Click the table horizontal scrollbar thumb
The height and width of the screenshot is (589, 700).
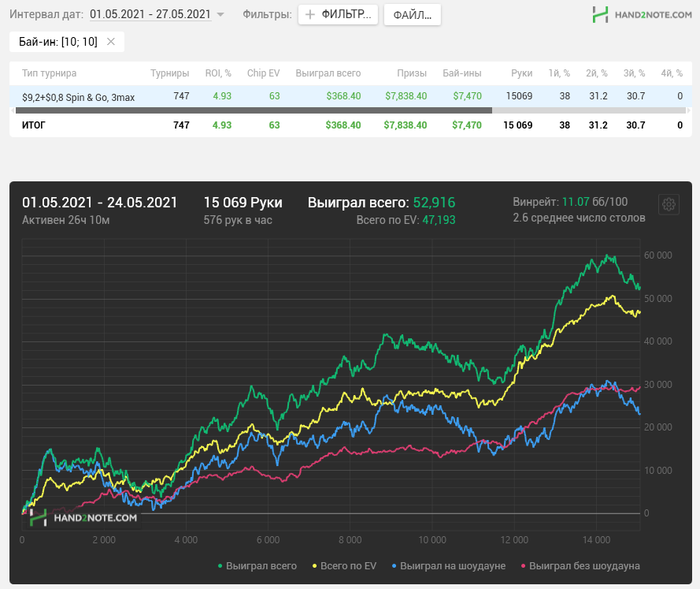pyautogui.click(x=254, y=110)
